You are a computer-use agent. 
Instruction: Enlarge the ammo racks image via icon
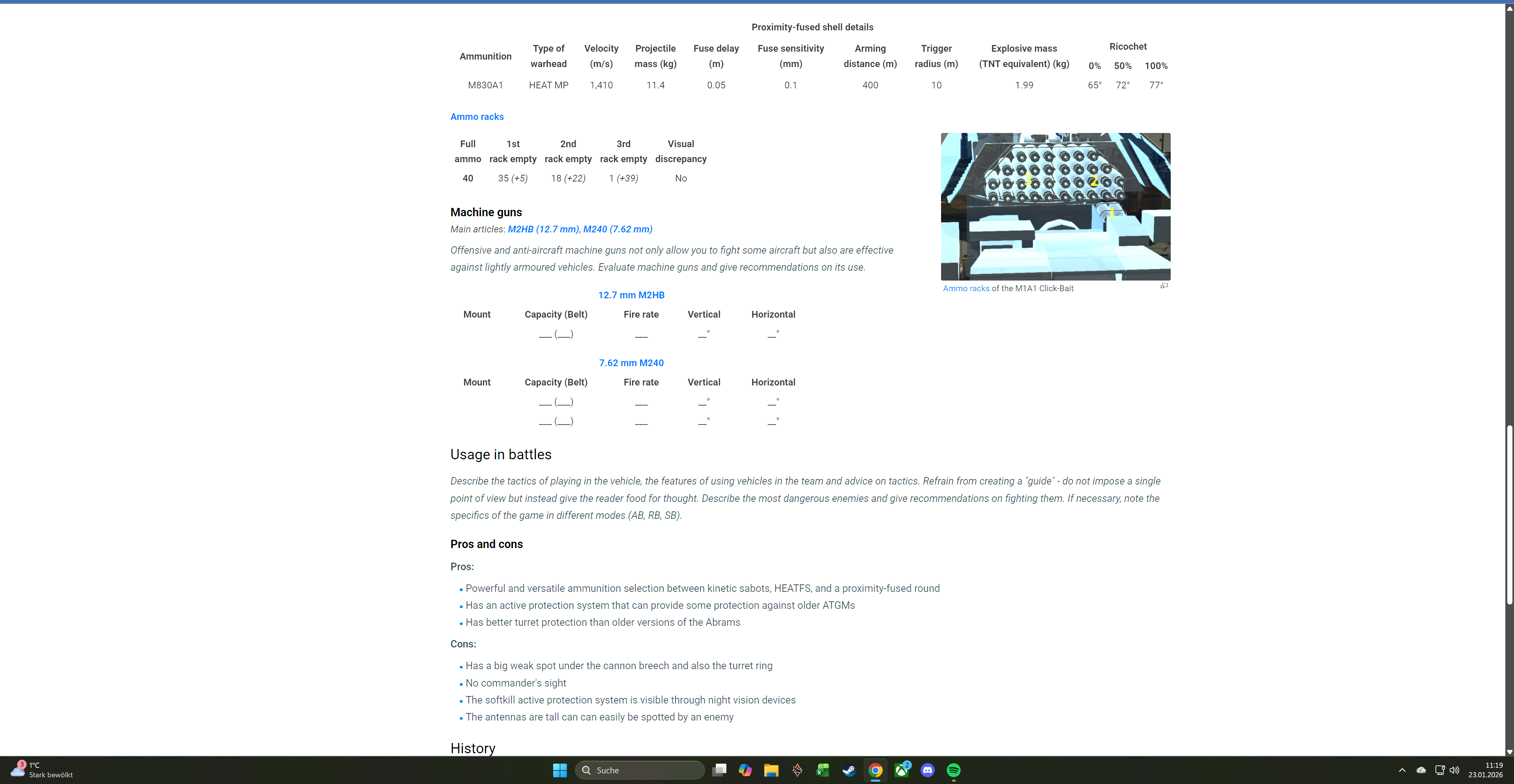click(1164, 286)
